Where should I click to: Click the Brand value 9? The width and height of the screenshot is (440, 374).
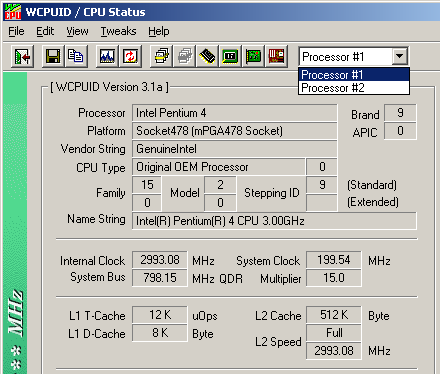pyautogui.click(x=400, y=113)
